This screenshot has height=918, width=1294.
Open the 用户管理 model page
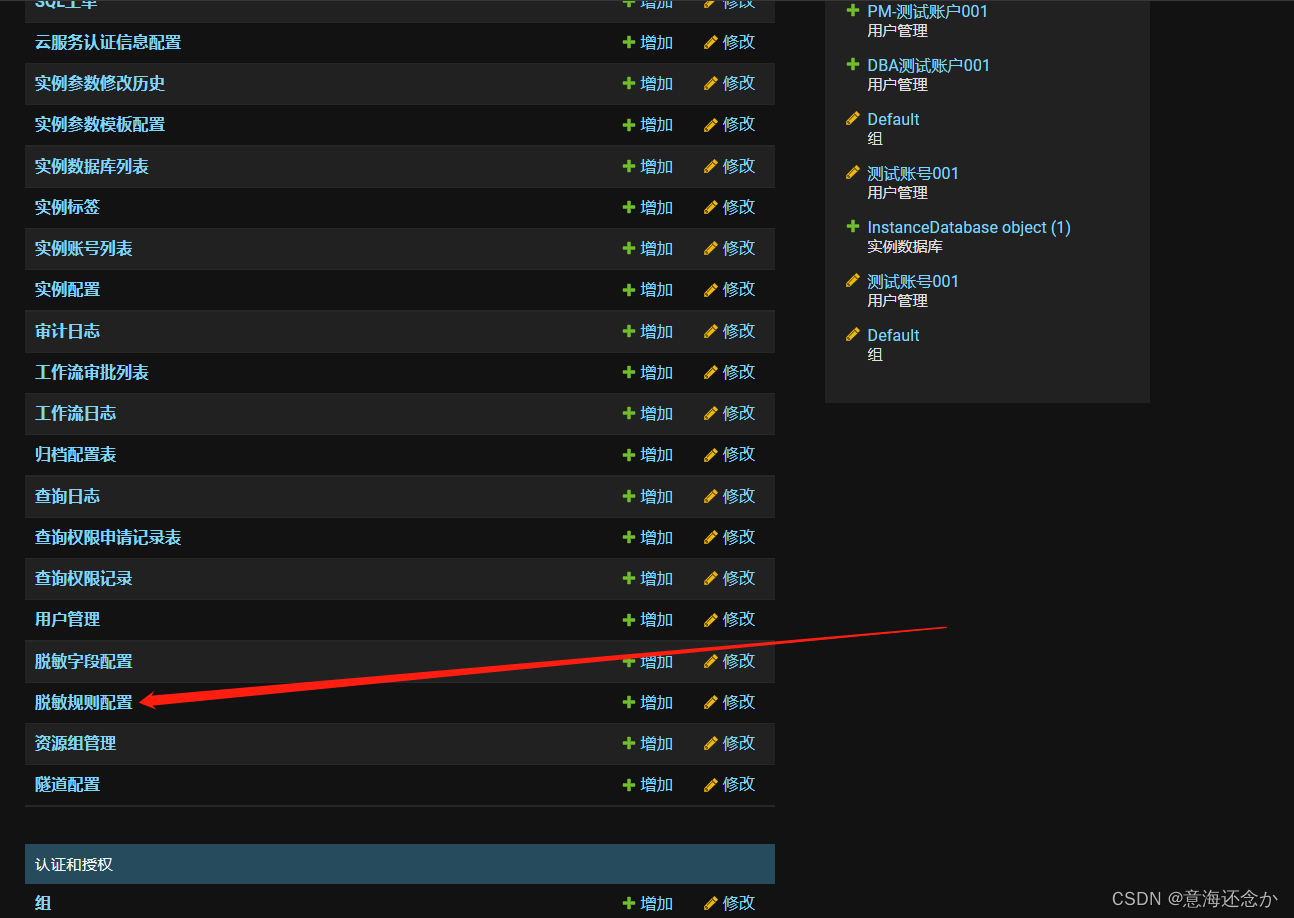tap(67, 619)
